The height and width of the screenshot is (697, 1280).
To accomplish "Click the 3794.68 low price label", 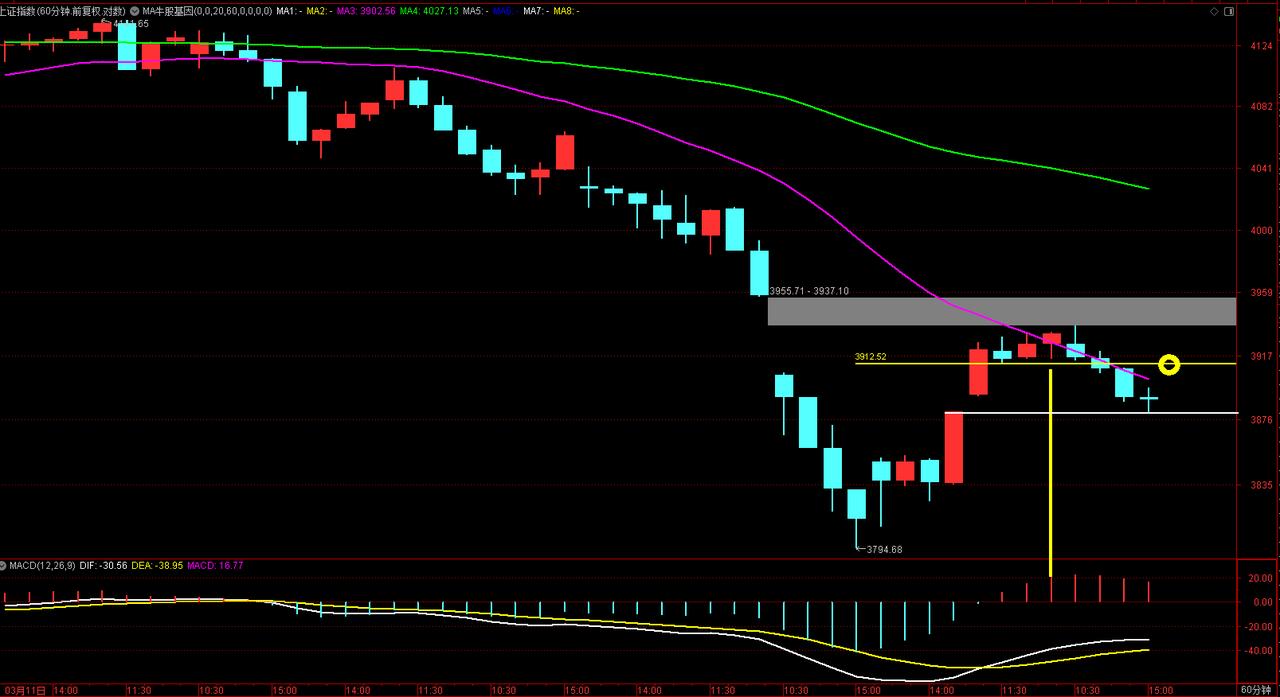I will [x=884, y=549].
